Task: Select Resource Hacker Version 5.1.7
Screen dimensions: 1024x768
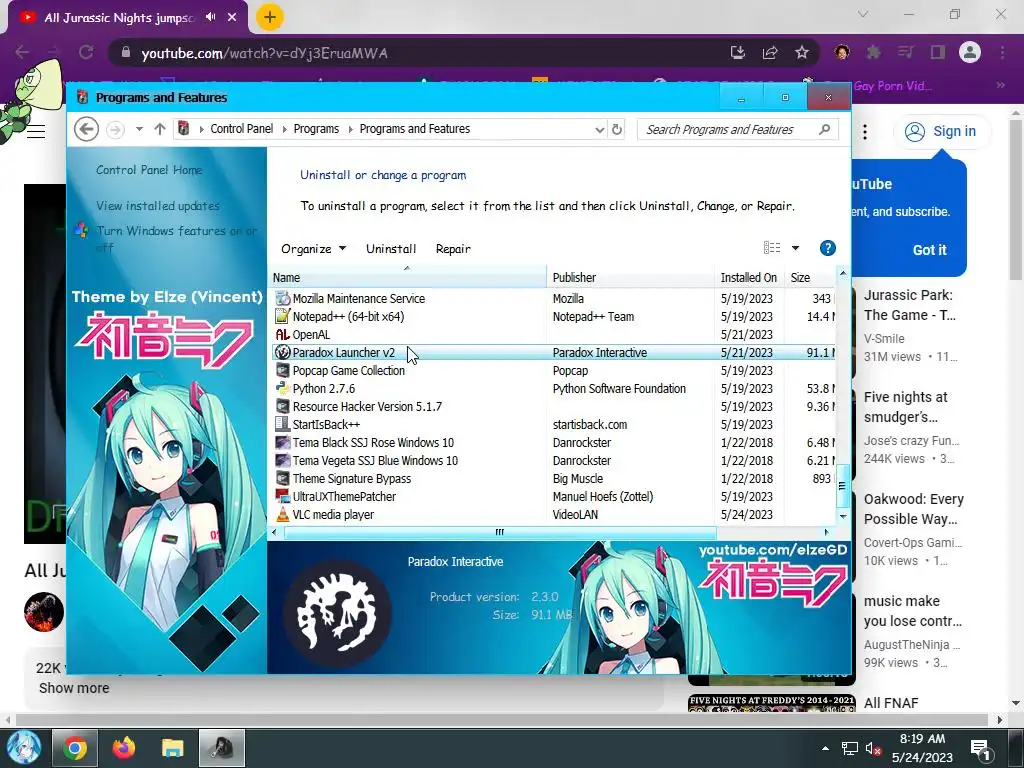Action: point(553,406)
